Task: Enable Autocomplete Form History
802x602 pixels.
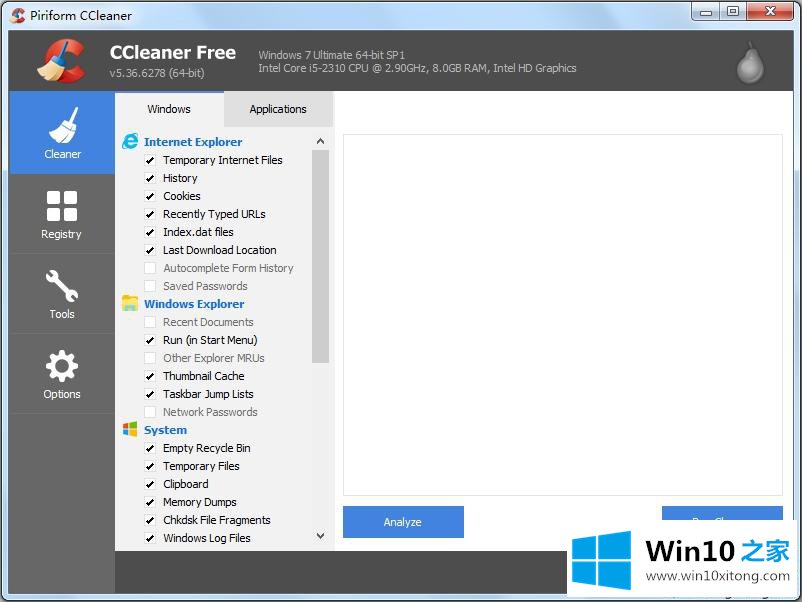Action: tap(150, 268)
